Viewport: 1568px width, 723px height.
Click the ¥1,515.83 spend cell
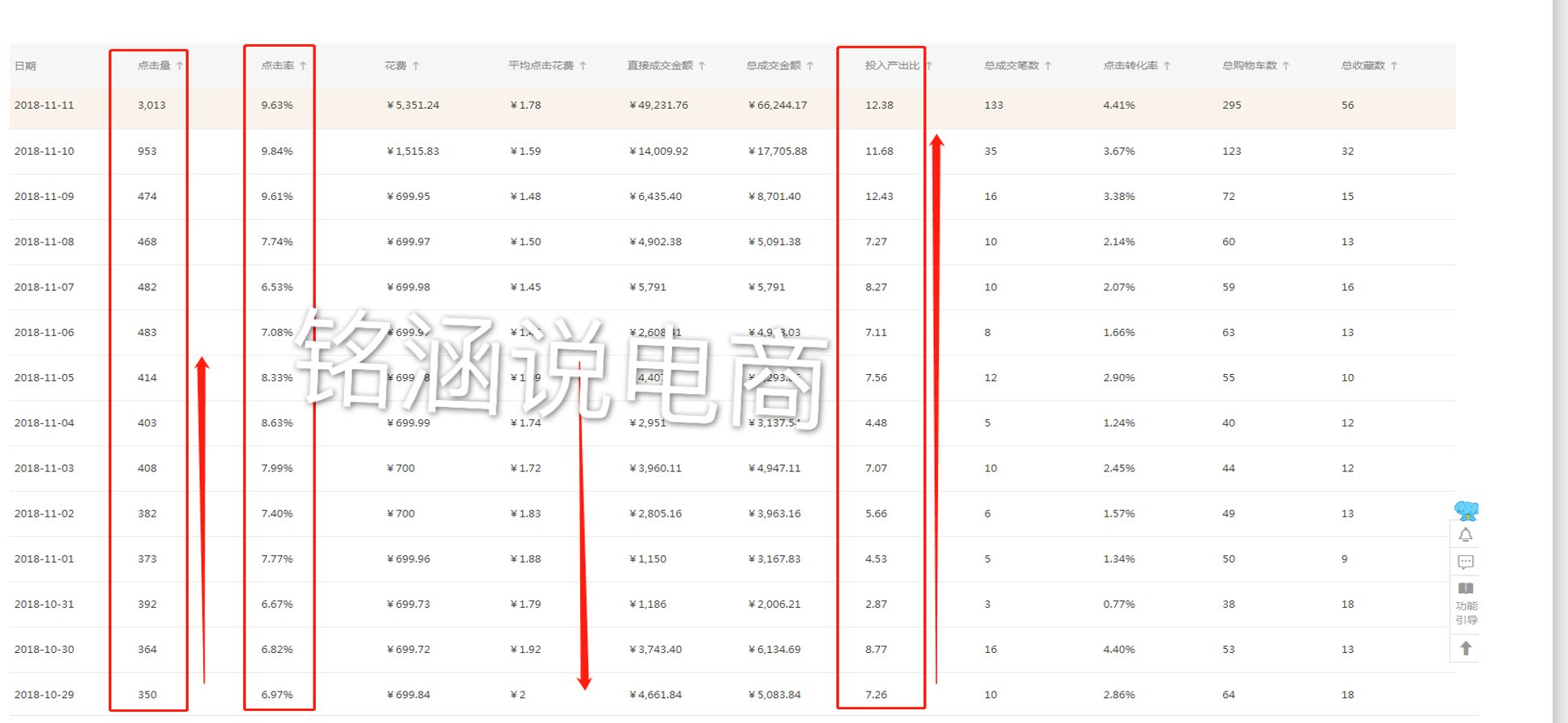coord(413,152)
